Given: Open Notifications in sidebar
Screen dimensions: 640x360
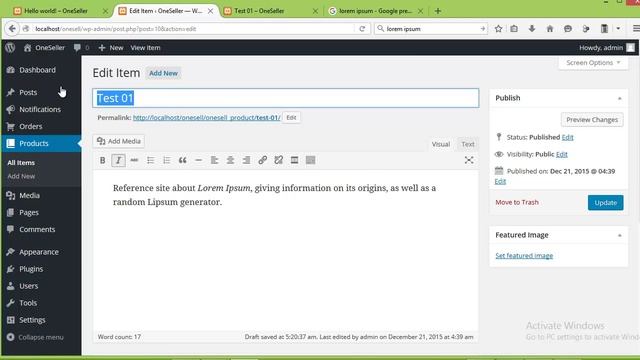Looking at the screenshot, I should (41, 109).
